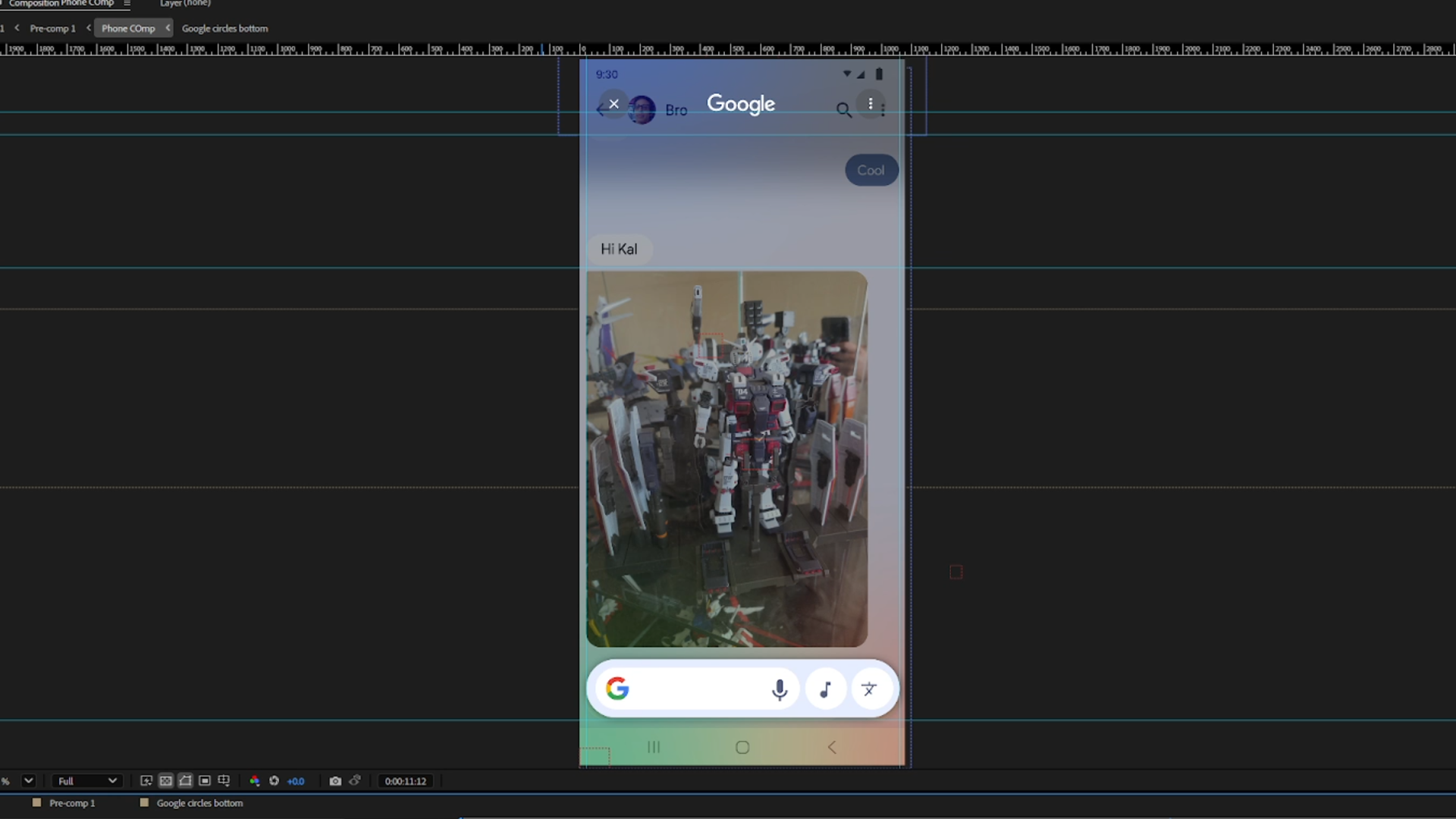
Task: Open the magnification ratio dropdown arrow
Action: click(29, 781)
